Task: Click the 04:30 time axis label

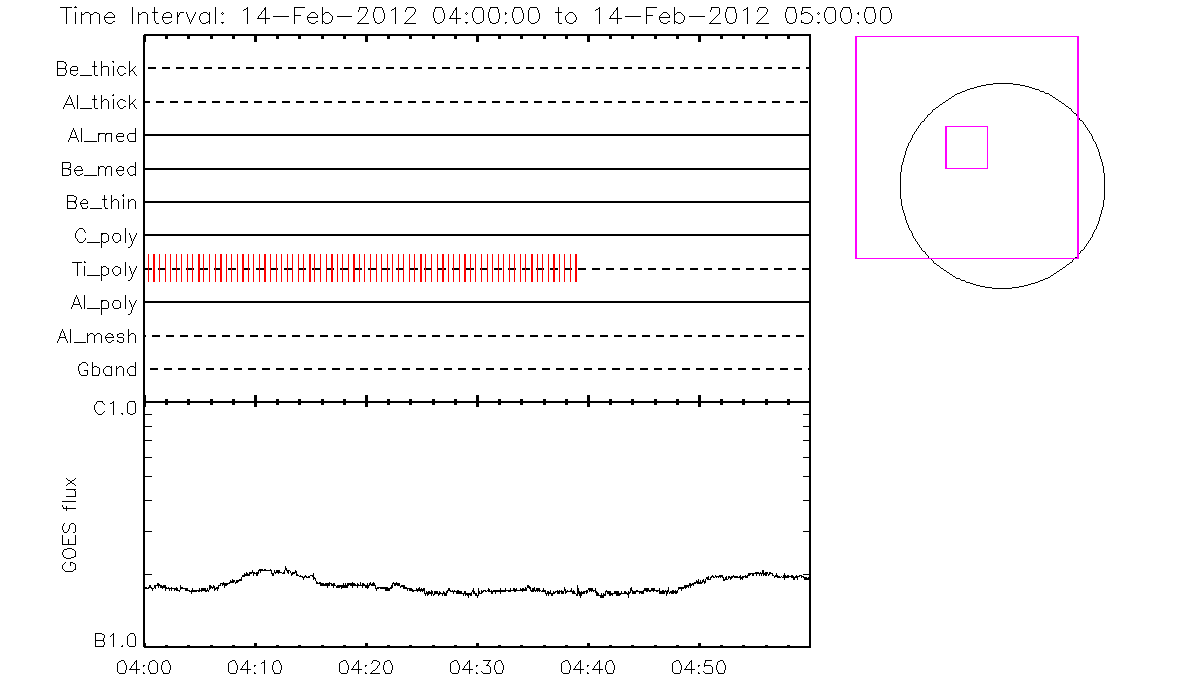Action: (x=477, y=666)
